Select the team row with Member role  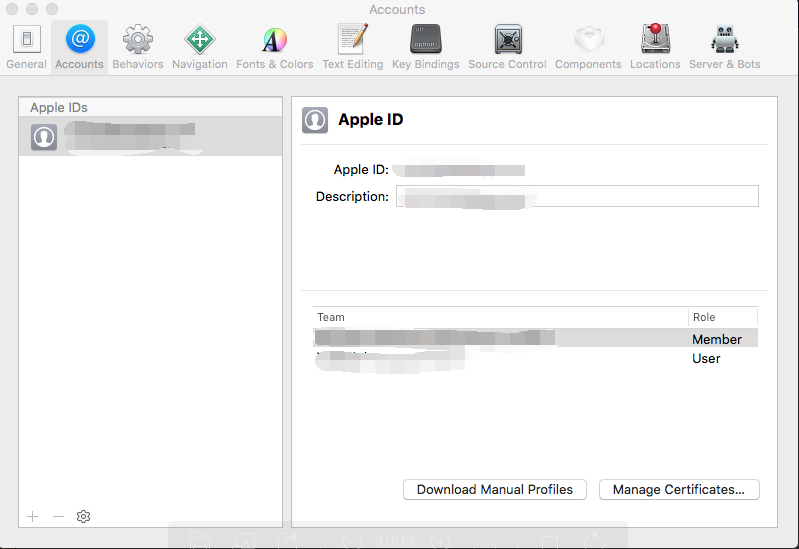(x=535, y=338)
